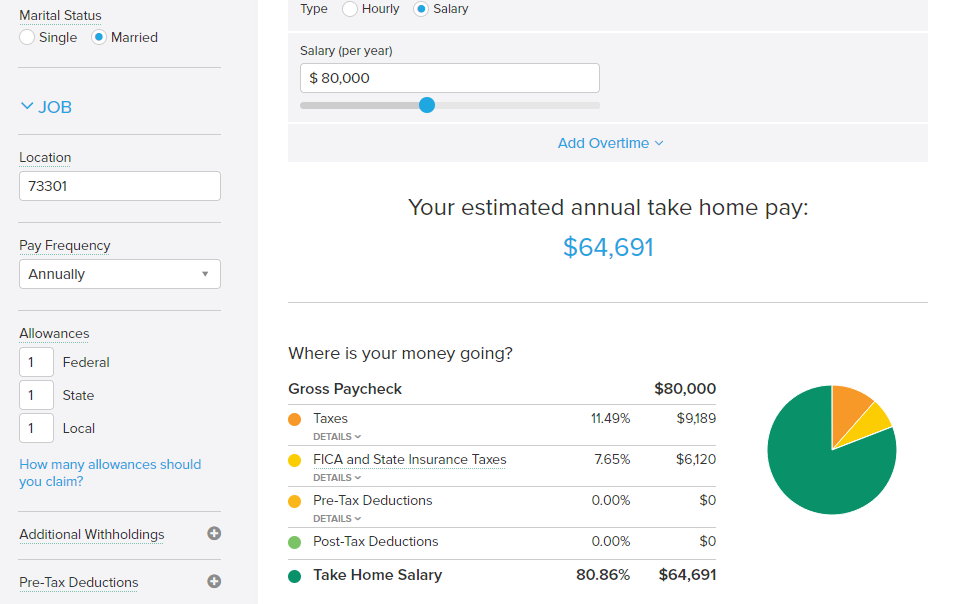Viewport: 955px width, 604px height.
Task: Select Single marital status
Action: pos(27,37)
